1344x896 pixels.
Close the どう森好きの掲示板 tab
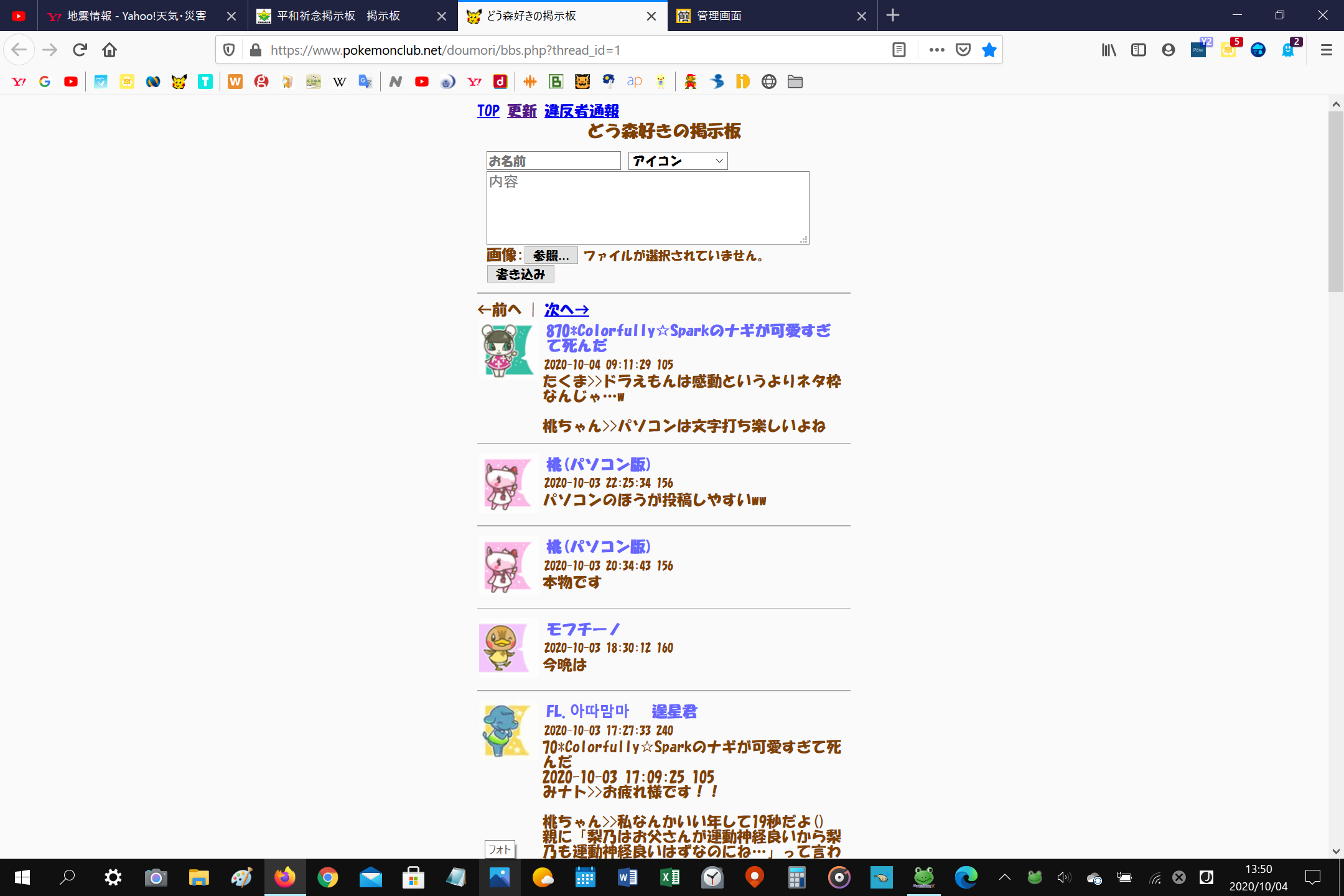(651, 16)
